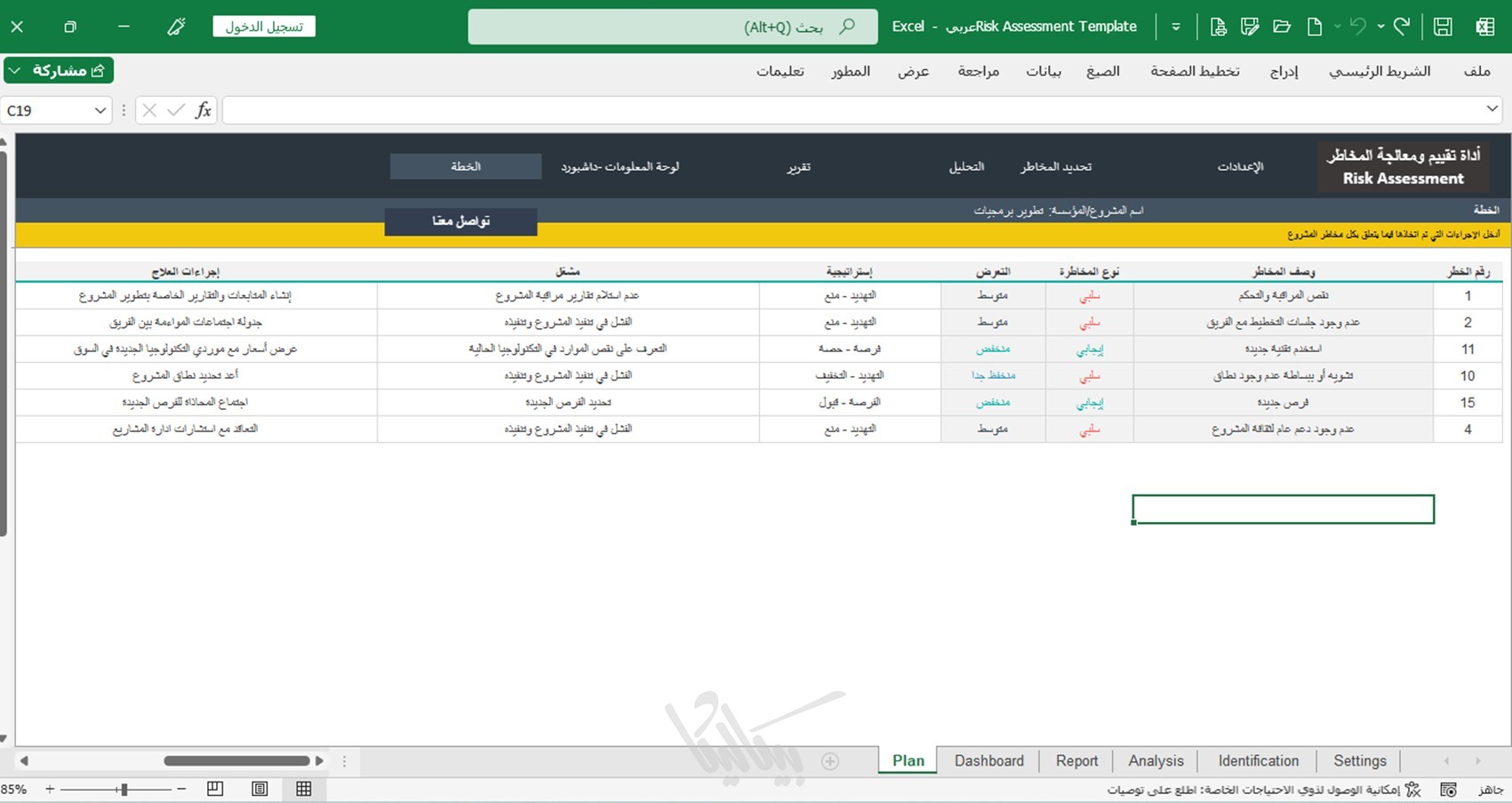
Task: Select the Plan sheet tab
Action: click(x=908, y=761)
